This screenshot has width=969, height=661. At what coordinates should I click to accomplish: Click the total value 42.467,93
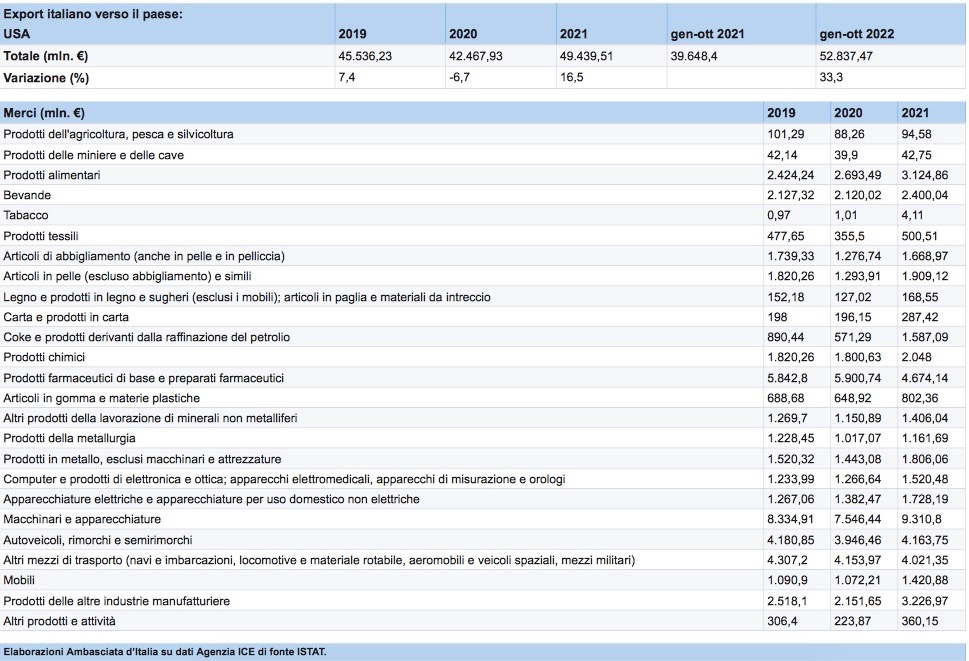476,56
